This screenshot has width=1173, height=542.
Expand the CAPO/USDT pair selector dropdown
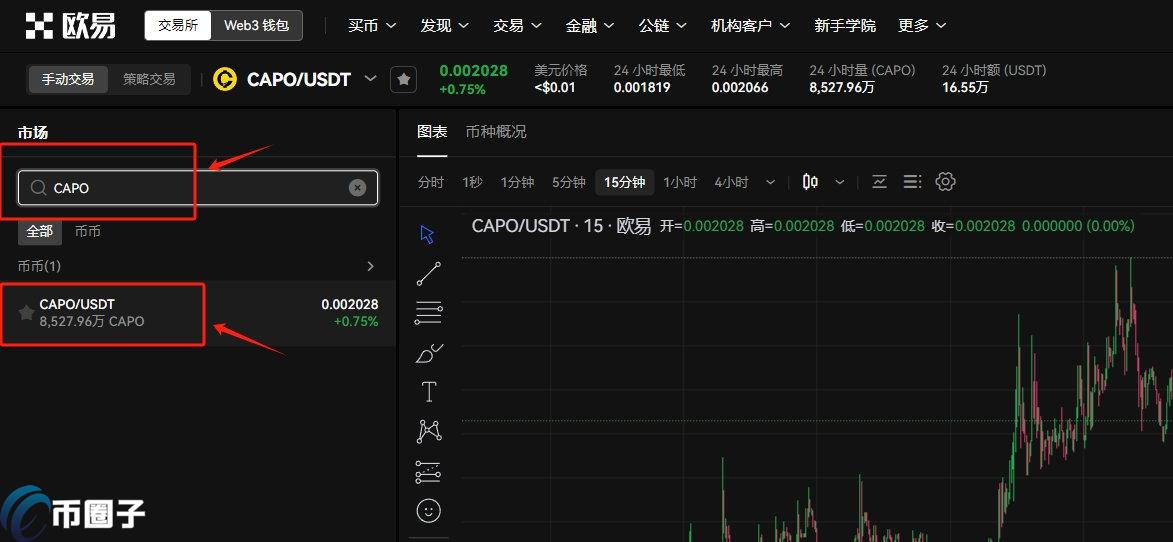coord(370,78)
